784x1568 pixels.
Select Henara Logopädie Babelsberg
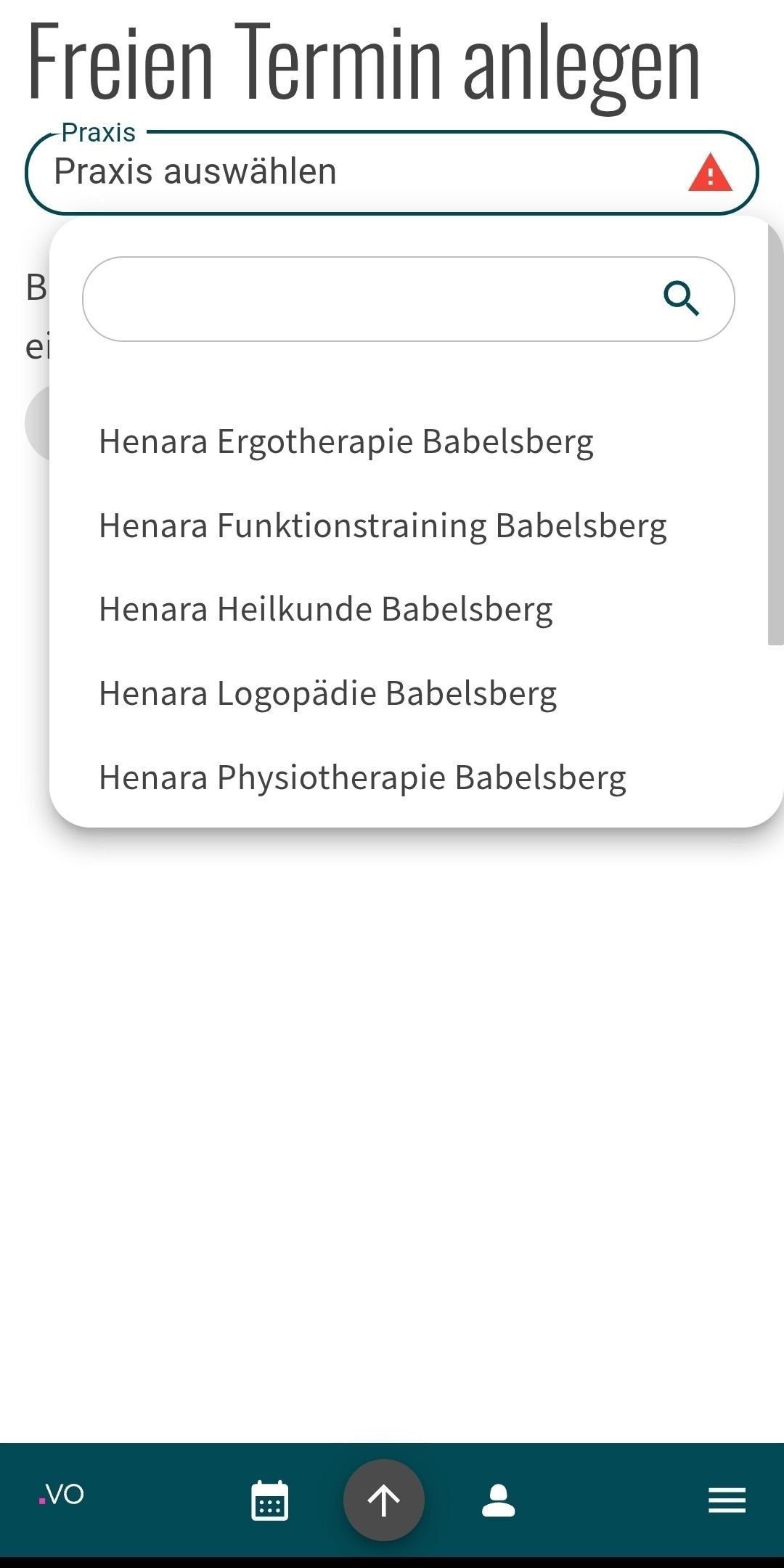pos(328,693)
